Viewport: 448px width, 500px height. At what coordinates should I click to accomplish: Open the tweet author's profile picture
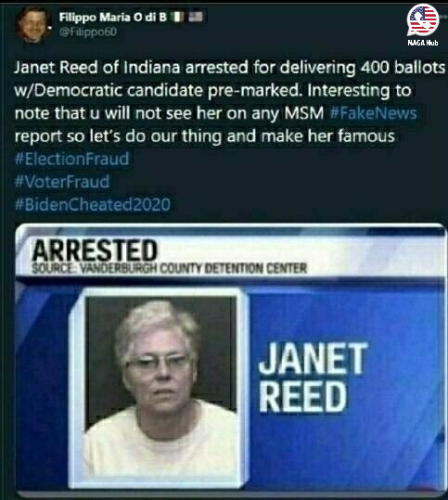coord(34,24)
